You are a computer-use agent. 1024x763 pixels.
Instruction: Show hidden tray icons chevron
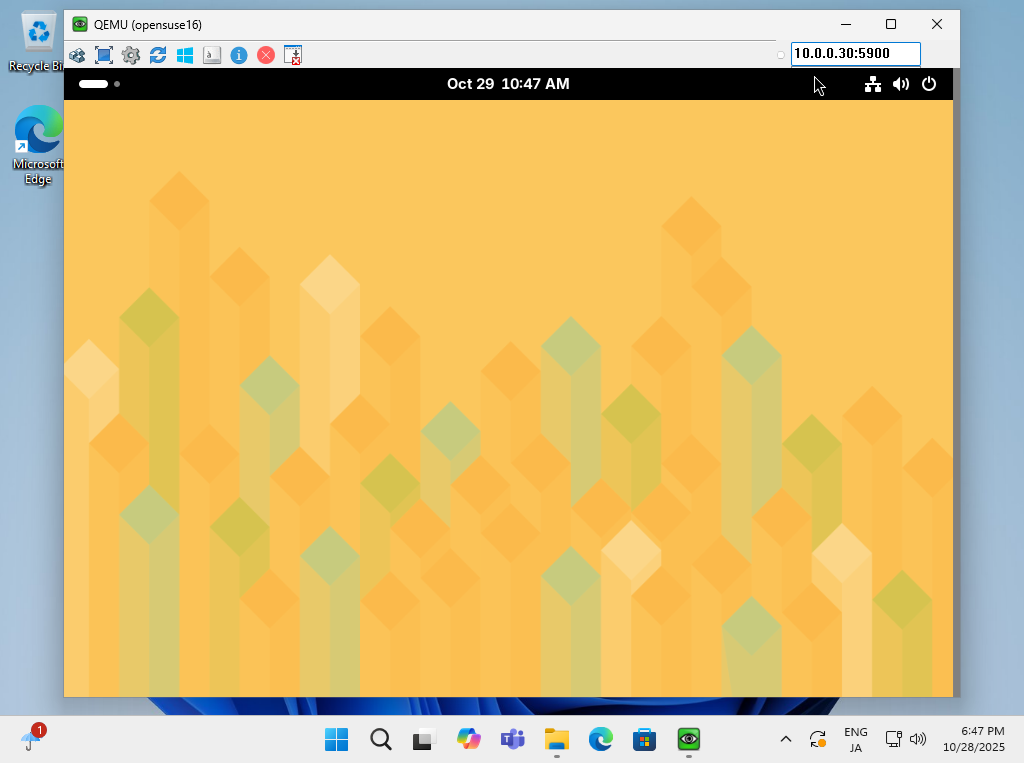pyautogui.click(x=786, y=739)
